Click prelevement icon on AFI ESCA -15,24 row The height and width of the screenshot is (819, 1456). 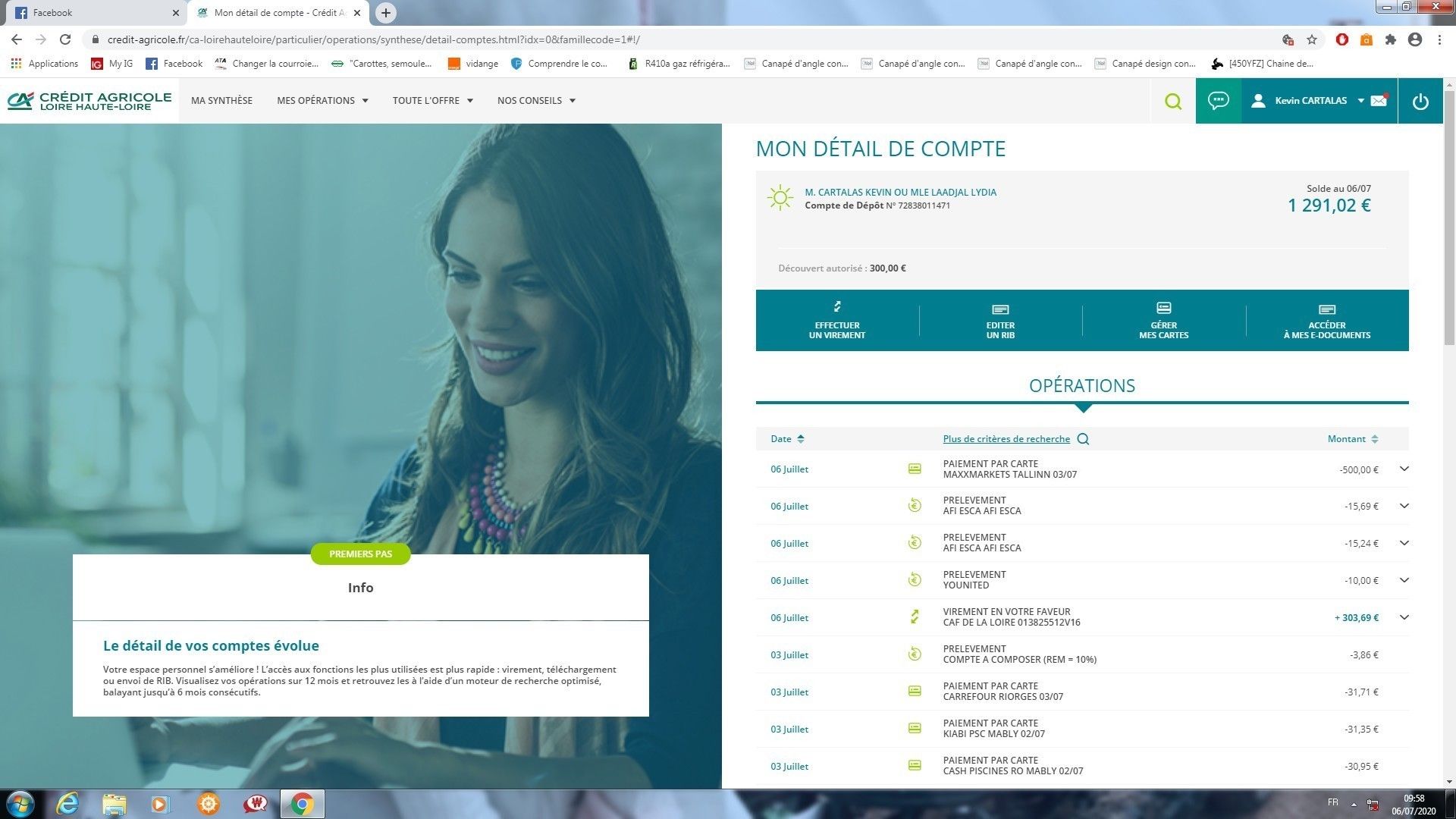pyautogui.click(x=915, y=542)
